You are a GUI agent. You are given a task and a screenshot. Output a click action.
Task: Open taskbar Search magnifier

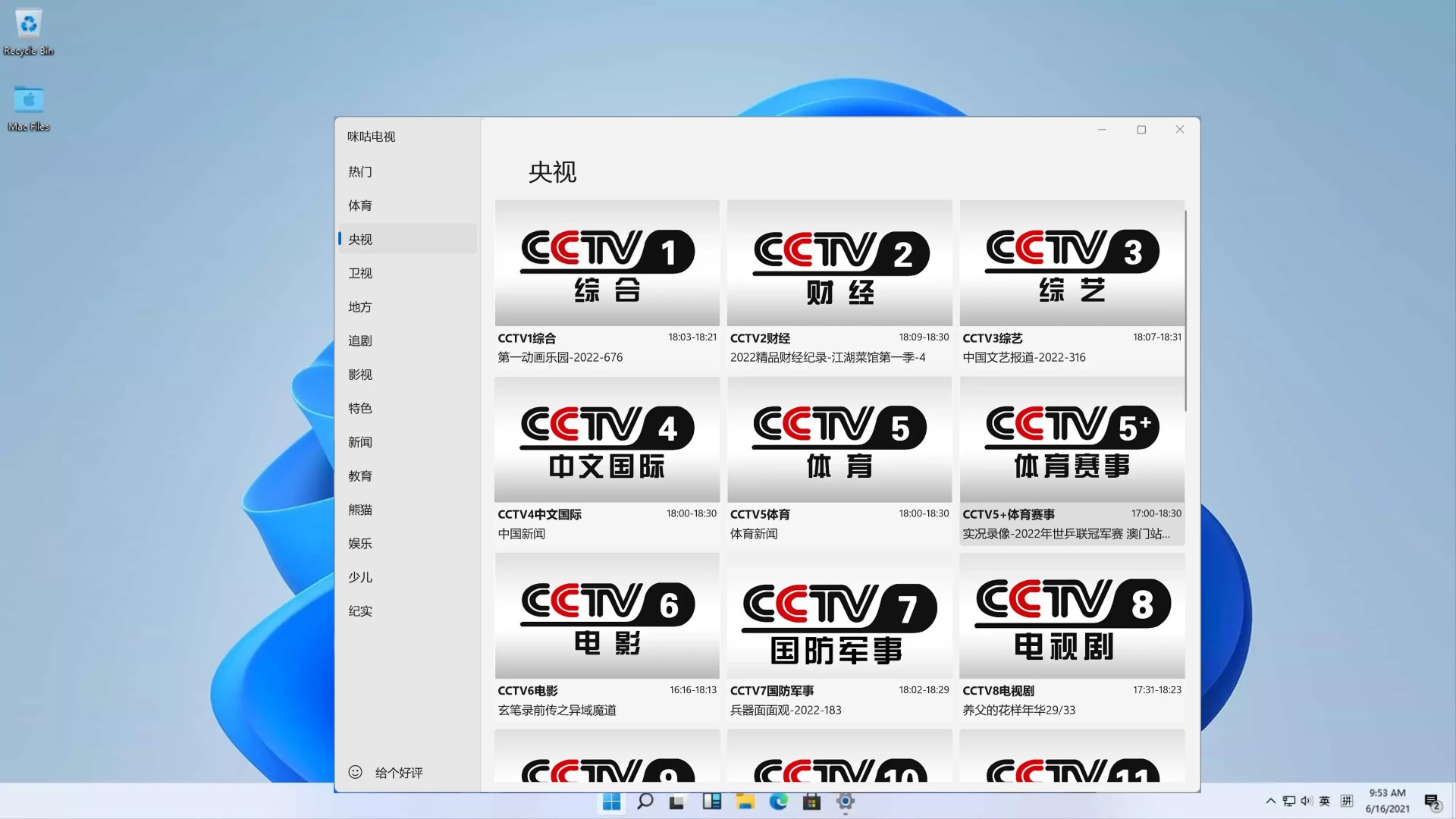point(645,802)
